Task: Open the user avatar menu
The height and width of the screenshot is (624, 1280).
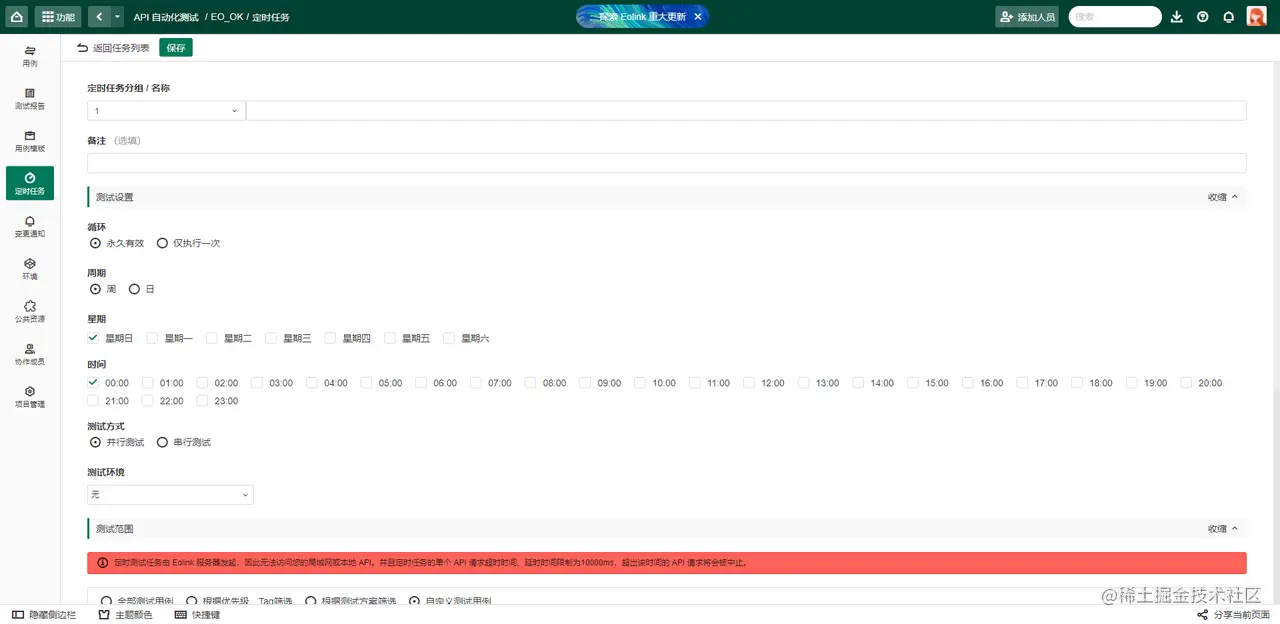Action: (x=1257, y=17)
